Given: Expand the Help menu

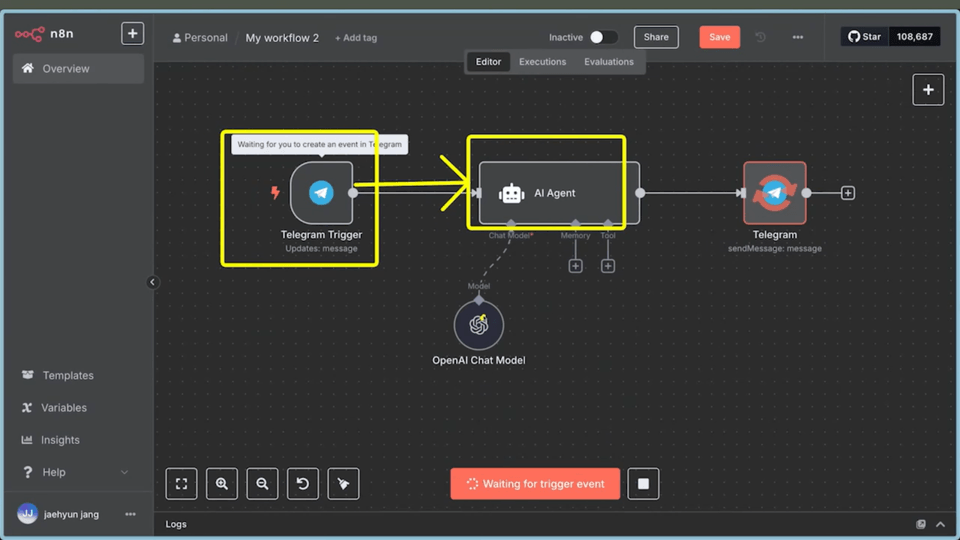Looking at the screenshot, I should point(75,472).
